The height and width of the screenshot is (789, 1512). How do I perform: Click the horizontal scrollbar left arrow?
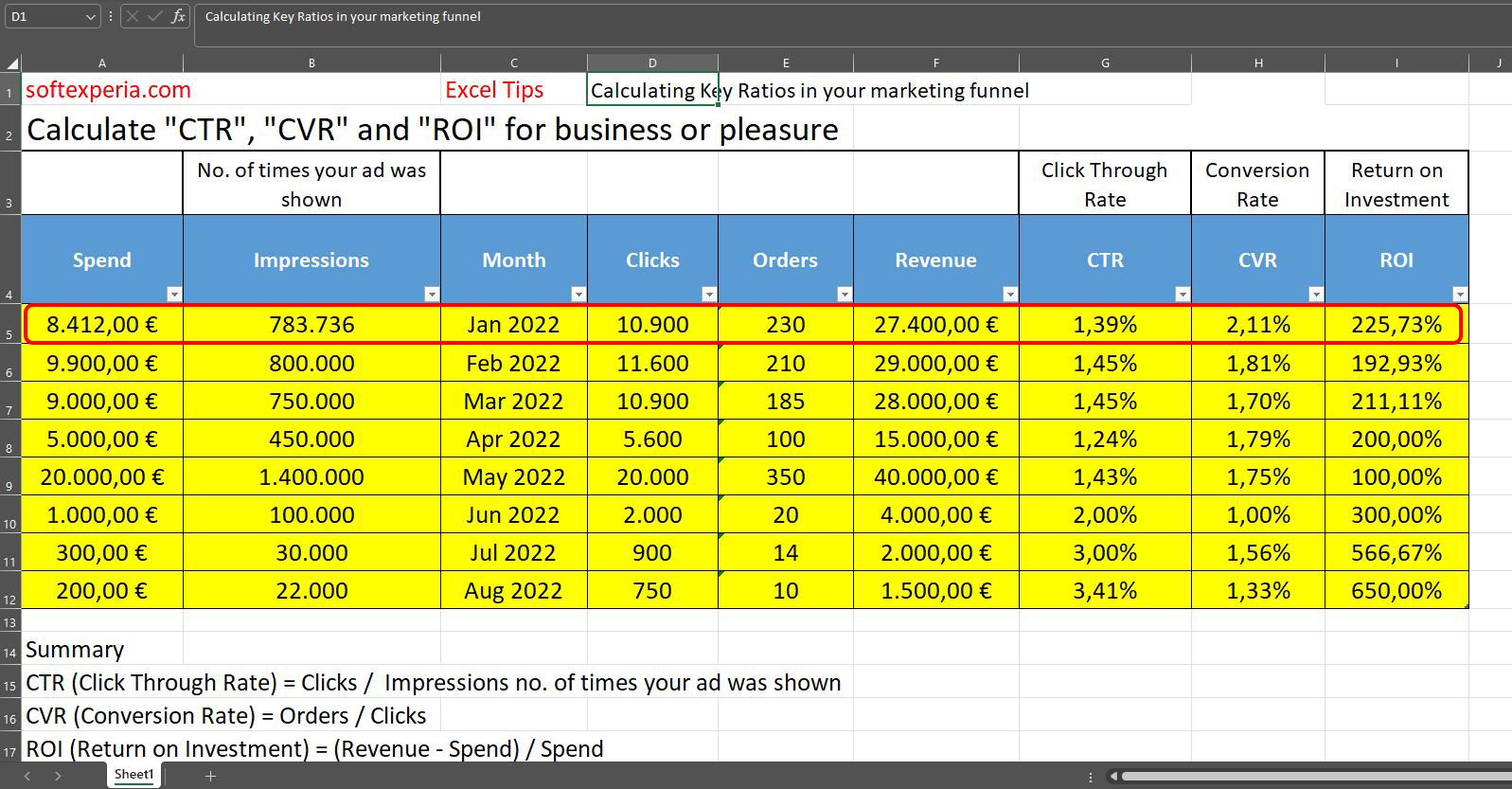click(1114, 777)
